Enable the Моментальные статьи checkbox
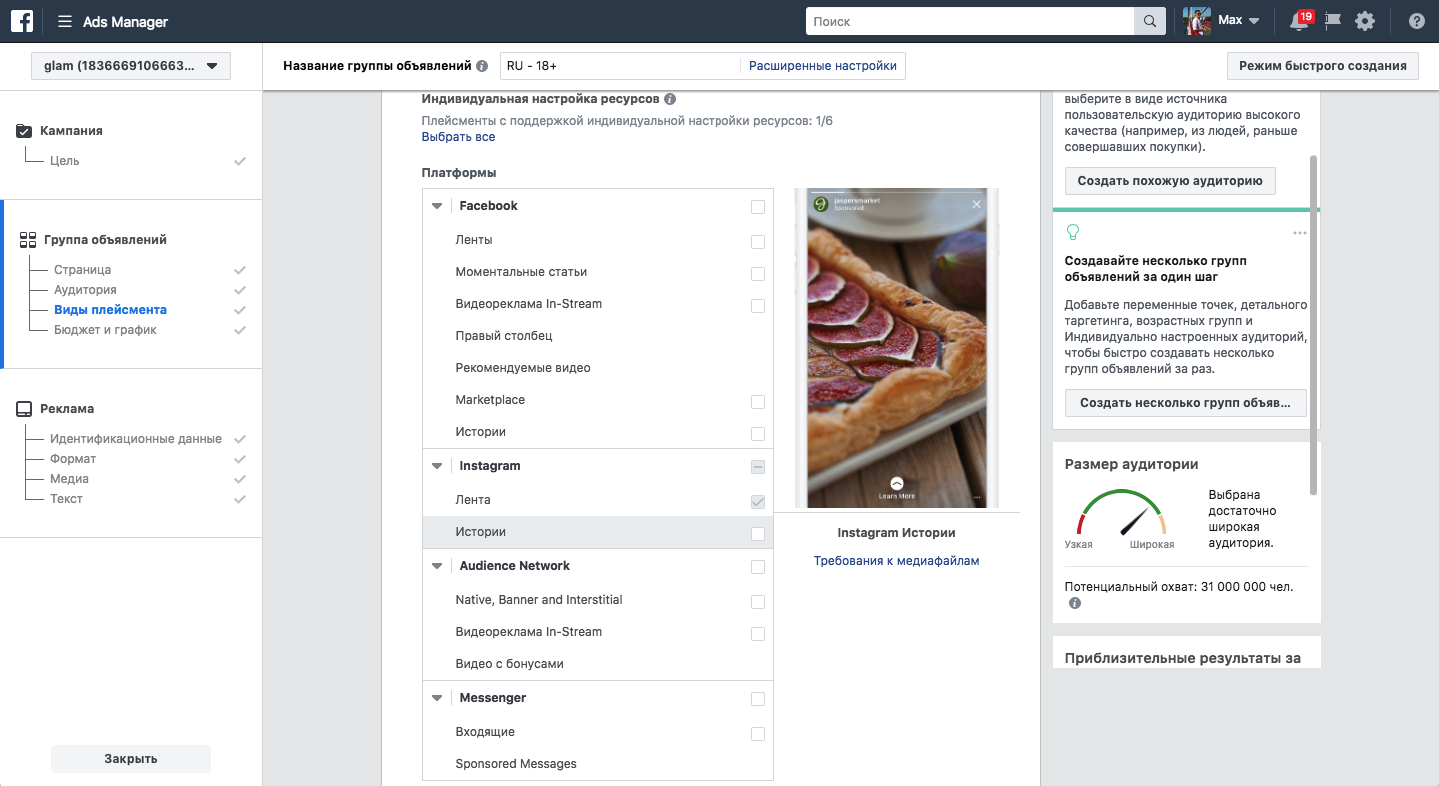 [x=758, y=274]
